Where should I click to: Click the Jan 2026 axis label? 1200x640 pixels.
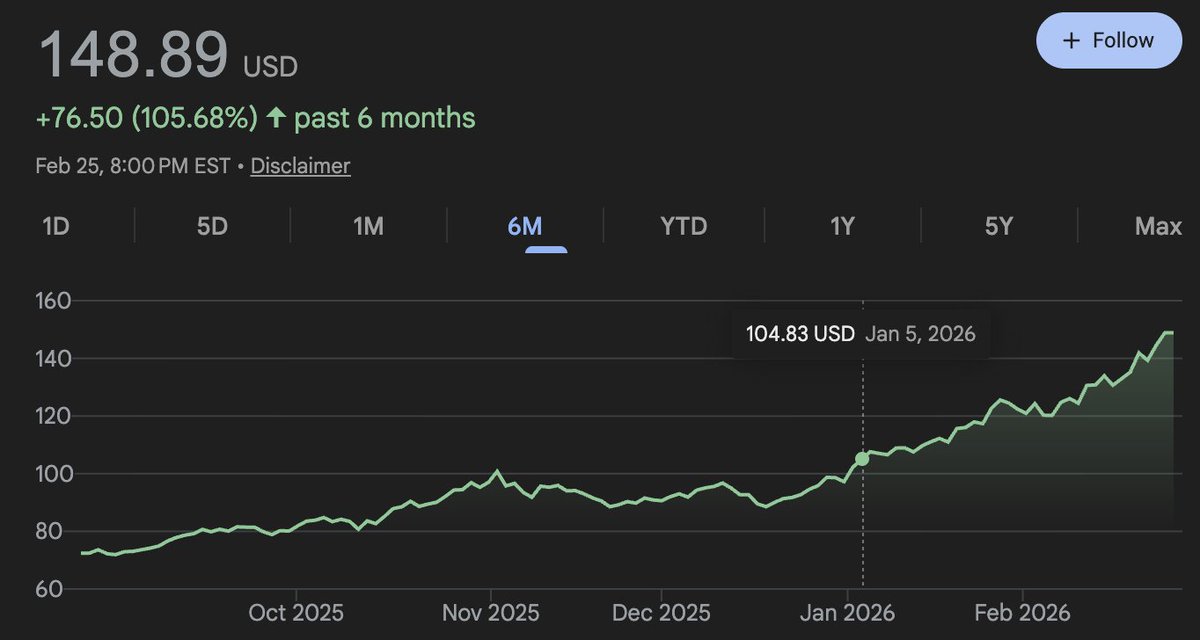pos(848,612)
